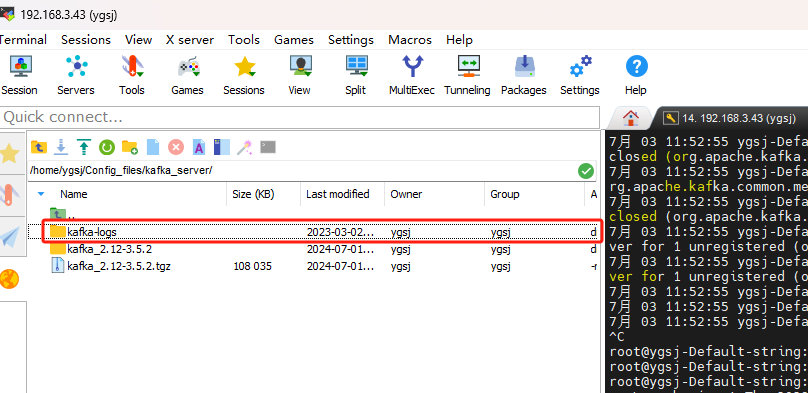This screenshot has width=808, height=393.
Task: Click the 108 035 size value
Action: click(252, 266)
